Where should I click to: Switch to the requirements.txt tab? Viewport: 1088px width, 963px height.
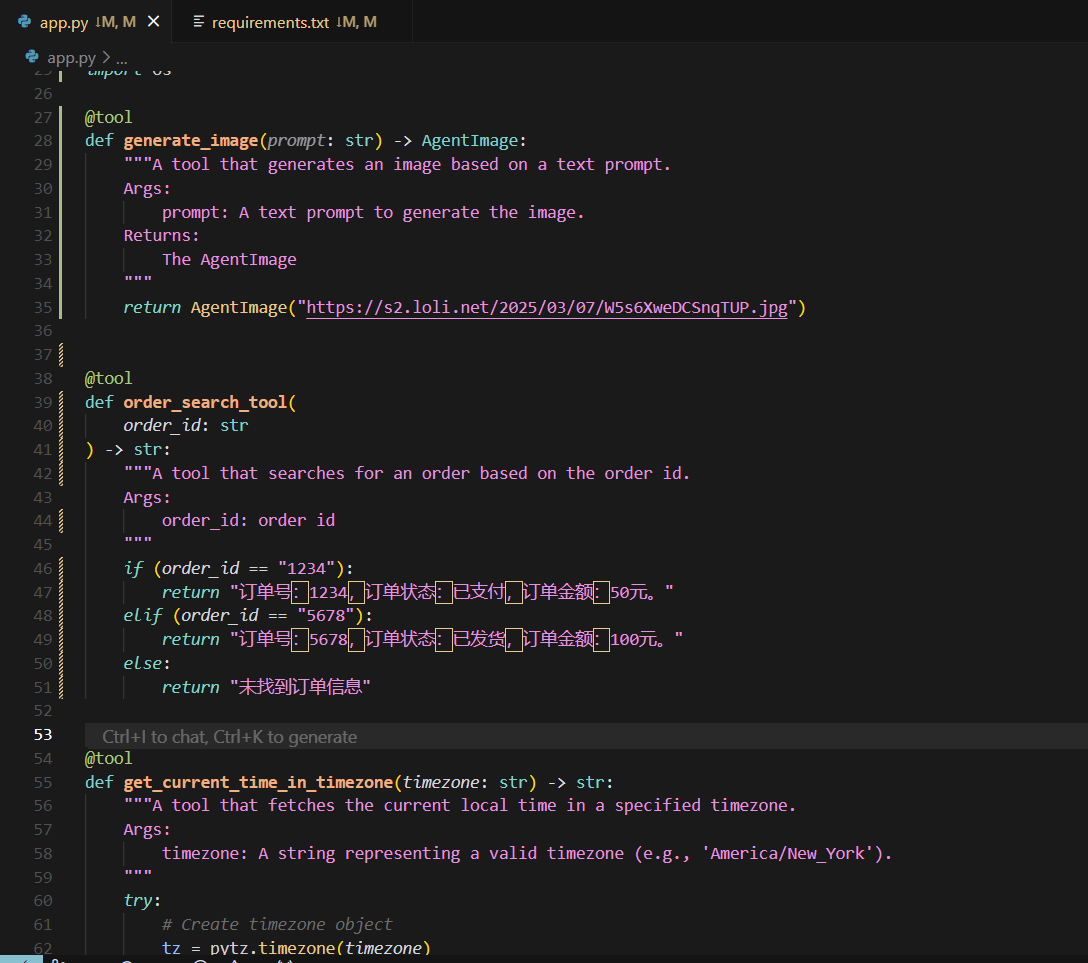270,22
